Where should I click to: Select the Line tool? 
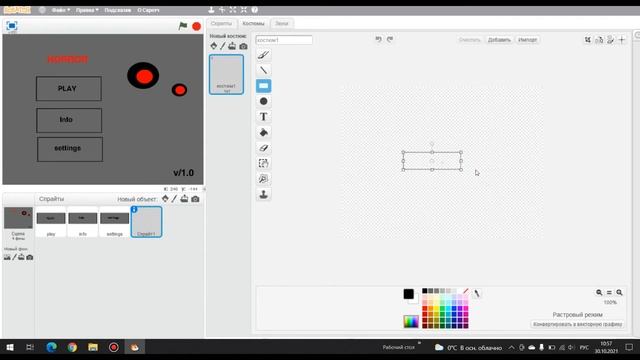263,70
